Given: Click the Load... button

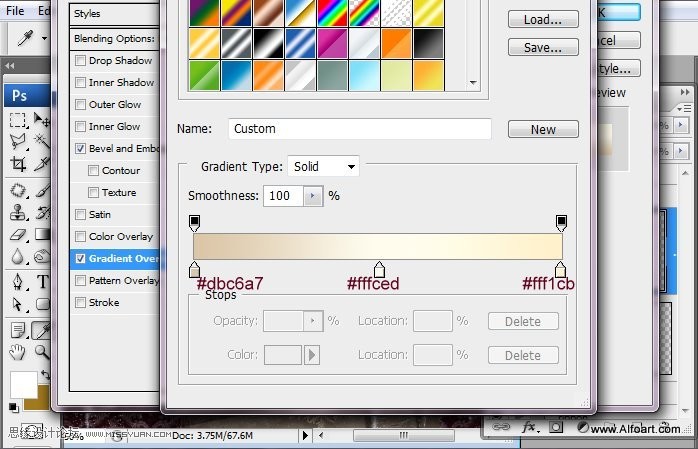Looking at the screenshot, I should point(543,20).
